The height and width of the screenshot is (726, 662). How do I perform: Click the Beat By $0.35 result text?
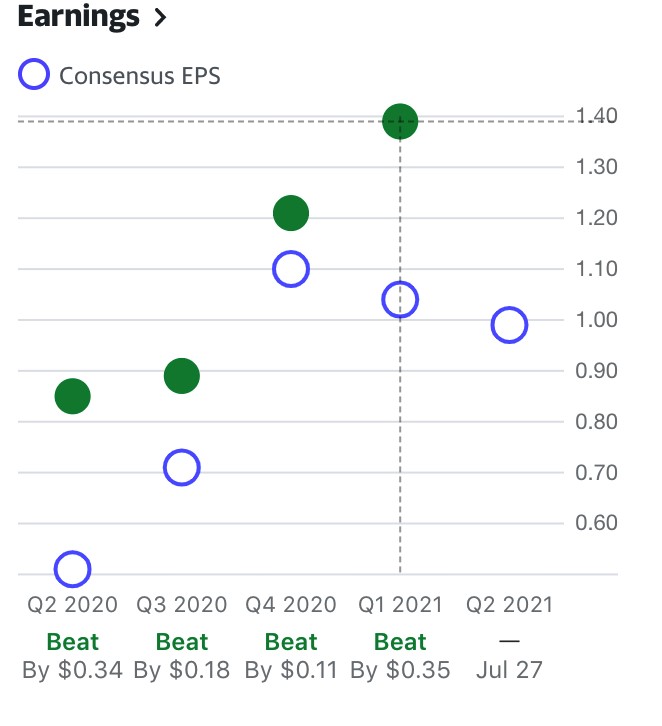400,656
